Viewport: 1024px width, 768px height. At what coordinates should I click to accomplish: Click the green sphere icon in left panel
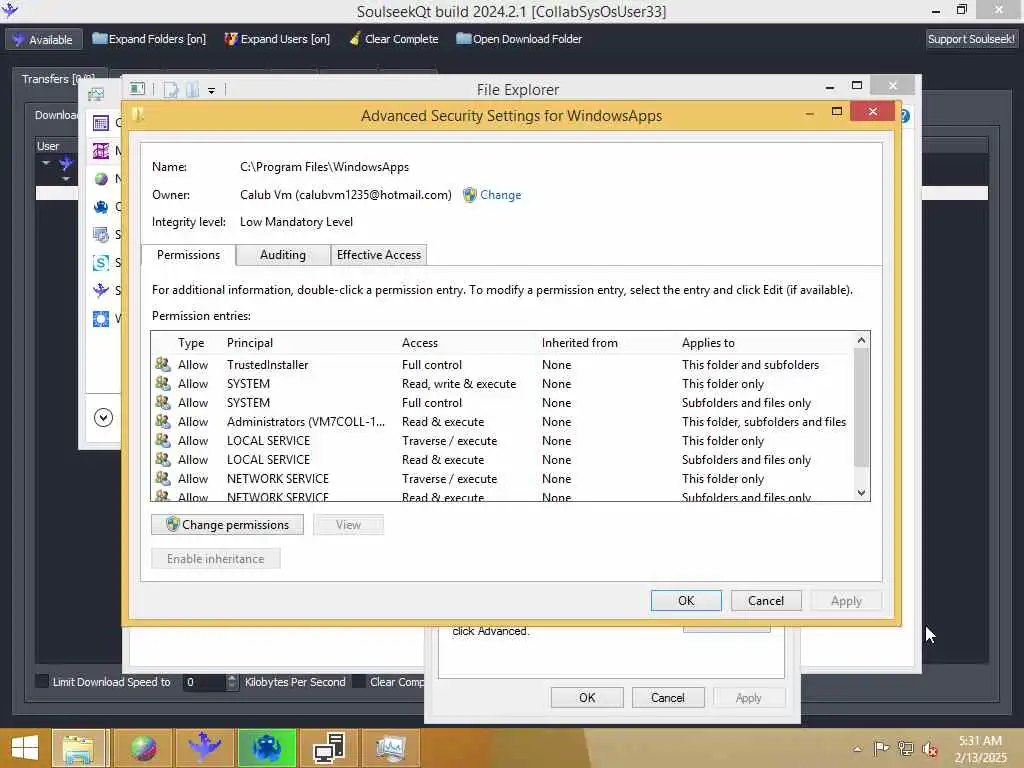(101, 178)
